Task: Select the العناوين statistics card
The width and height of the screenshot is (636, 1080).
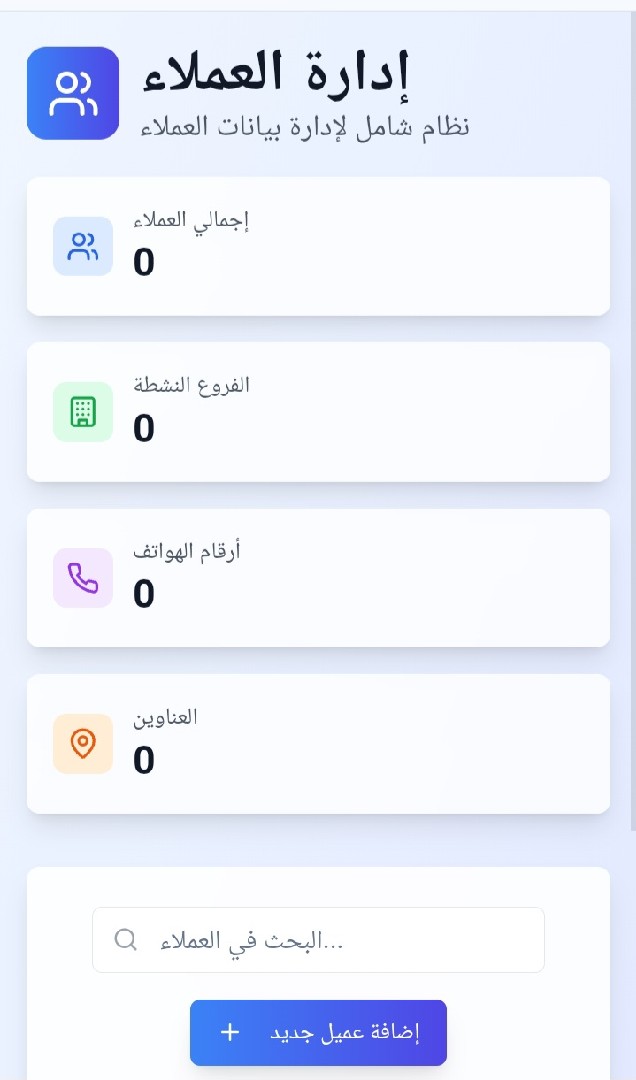Action: tap(318, 744)
